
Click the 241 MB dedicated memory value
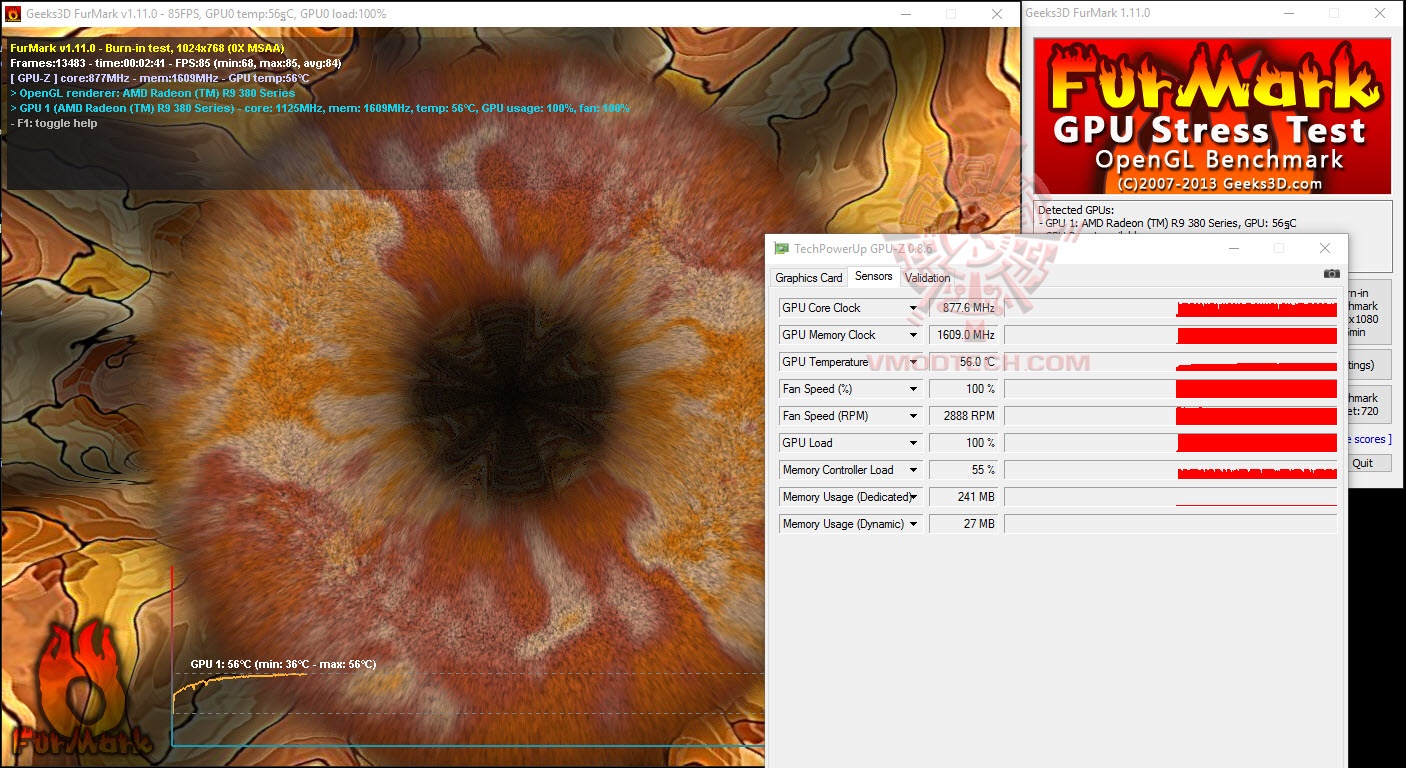coord(964,497)
